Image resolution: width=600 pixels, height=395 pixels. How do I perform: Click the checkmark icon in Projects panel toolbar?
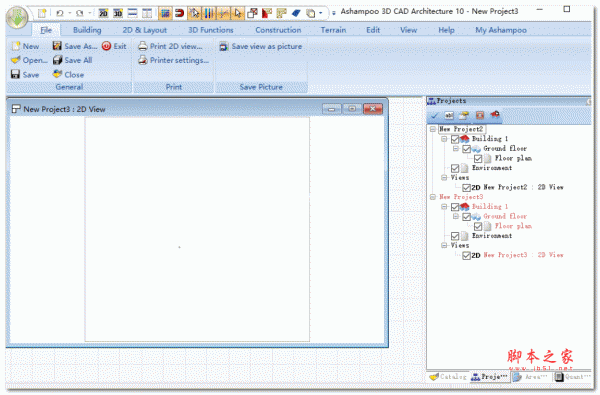coord(435,115)
